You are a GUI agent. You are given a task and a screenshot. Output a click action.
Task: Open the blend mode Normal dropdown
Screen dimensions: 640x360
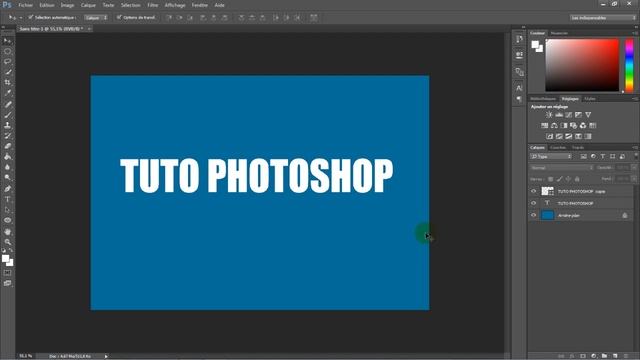561,168
